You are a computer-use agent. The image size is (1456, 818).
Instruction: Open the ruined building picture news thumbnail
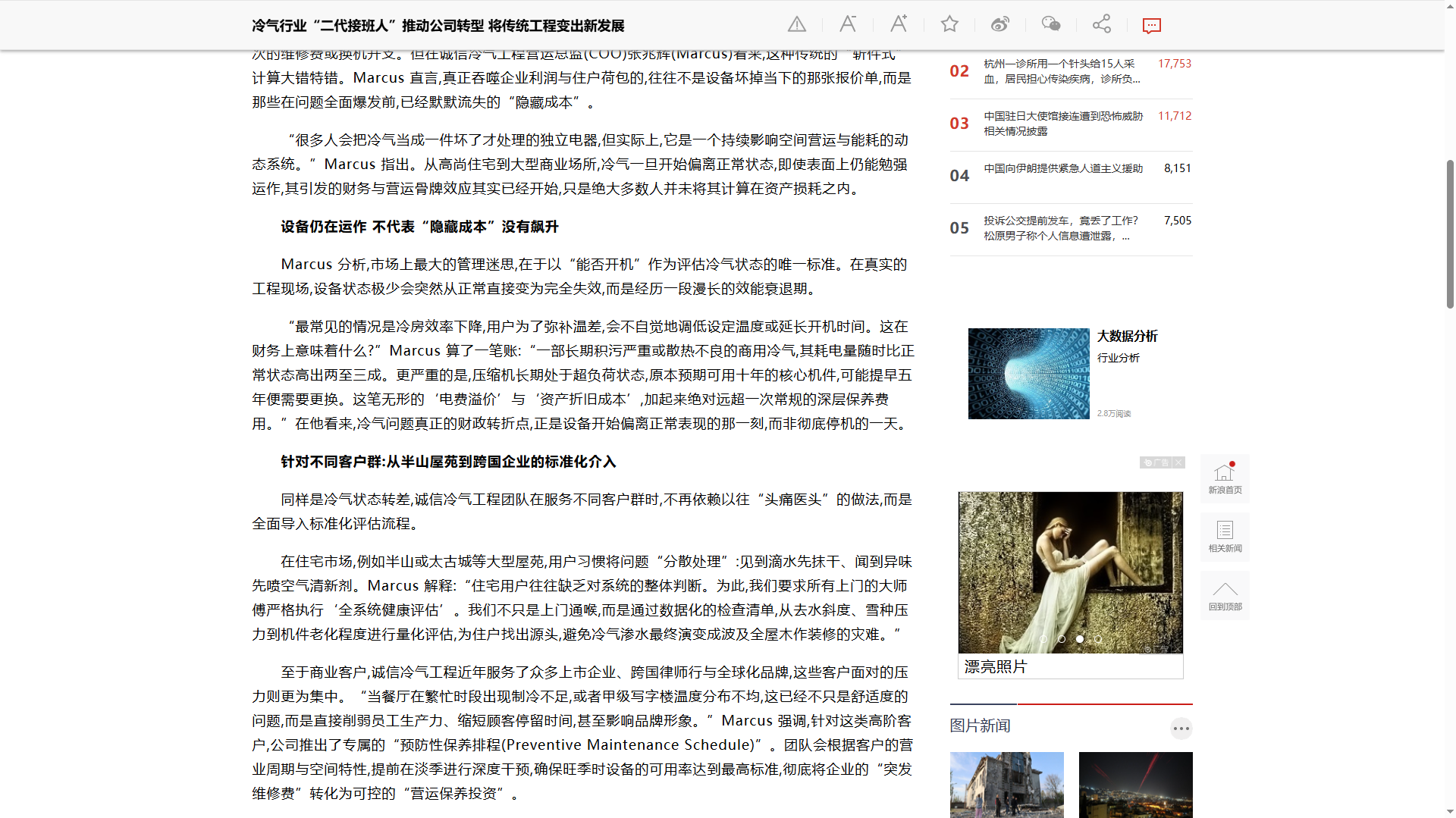click(1006, 785)
